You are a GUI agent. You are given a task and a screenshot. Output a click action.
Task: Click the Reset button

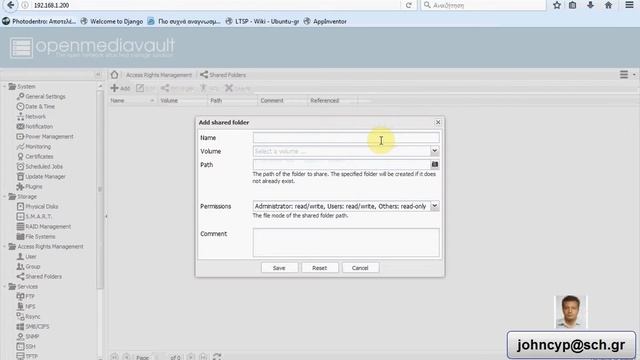(320, 268)
